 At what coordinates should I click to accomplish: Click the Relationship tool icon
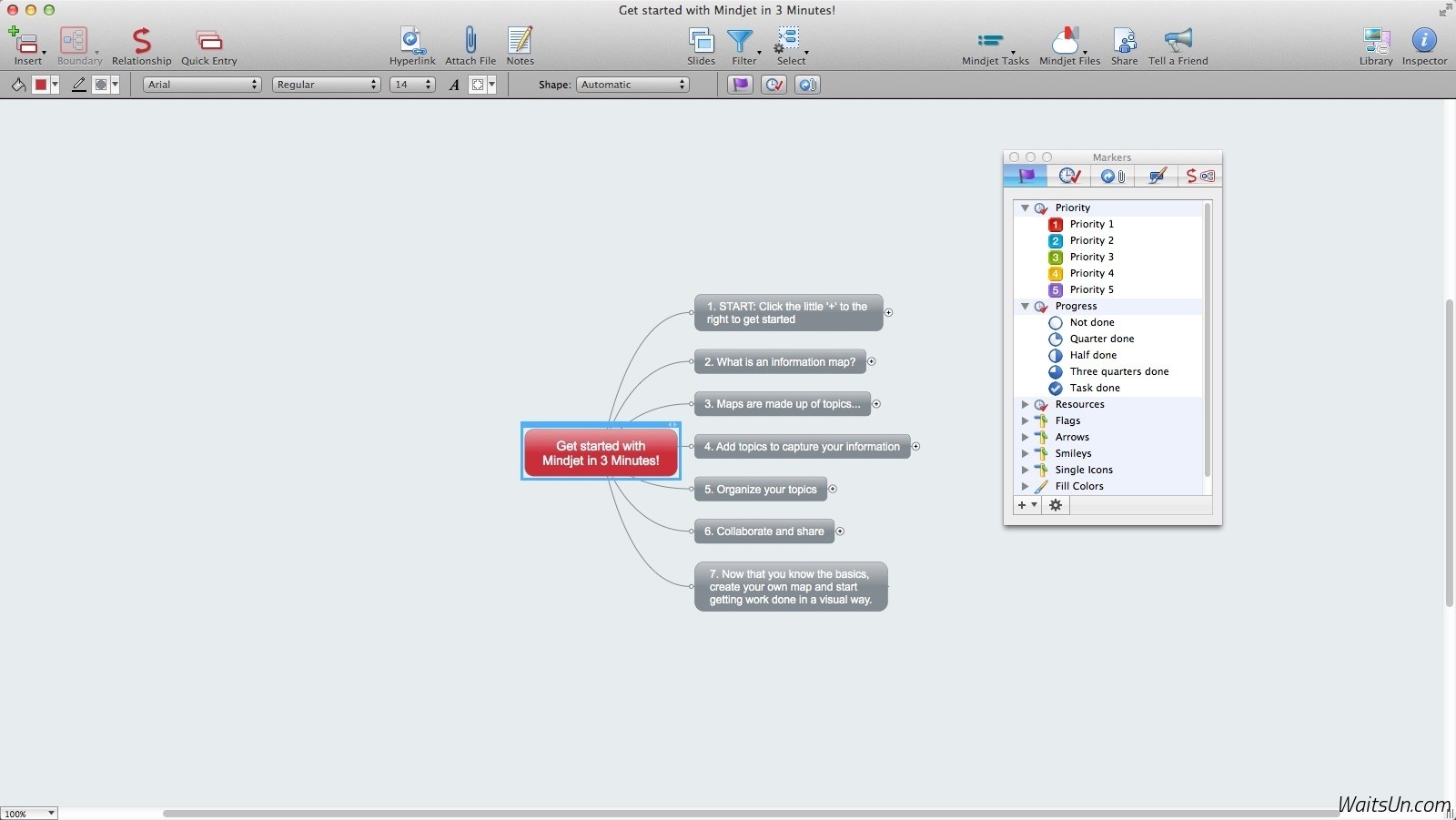tap(141, 41)
